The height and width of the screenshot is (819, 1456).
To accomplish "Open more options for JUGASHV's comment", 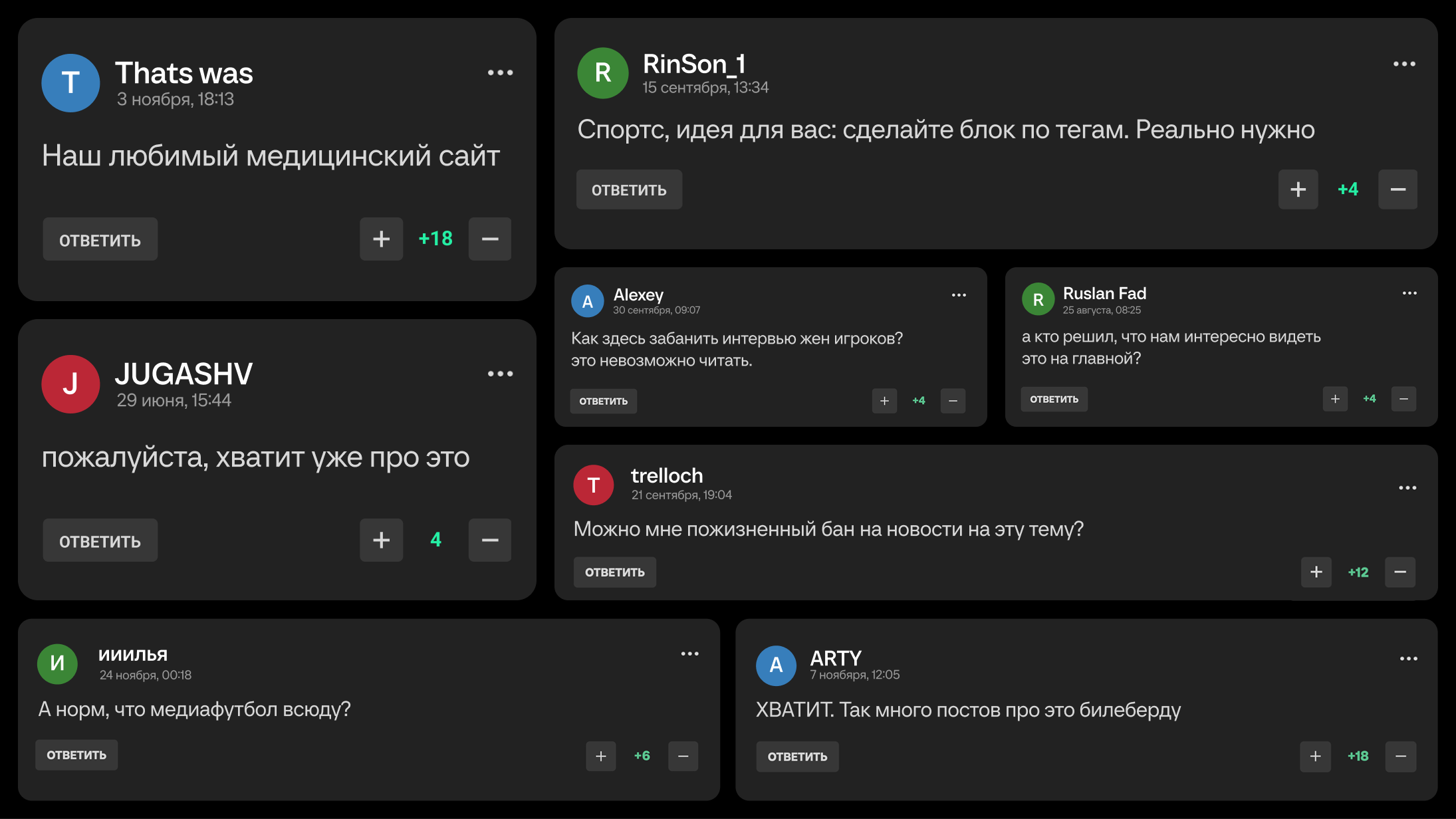I will coord(500,374).
